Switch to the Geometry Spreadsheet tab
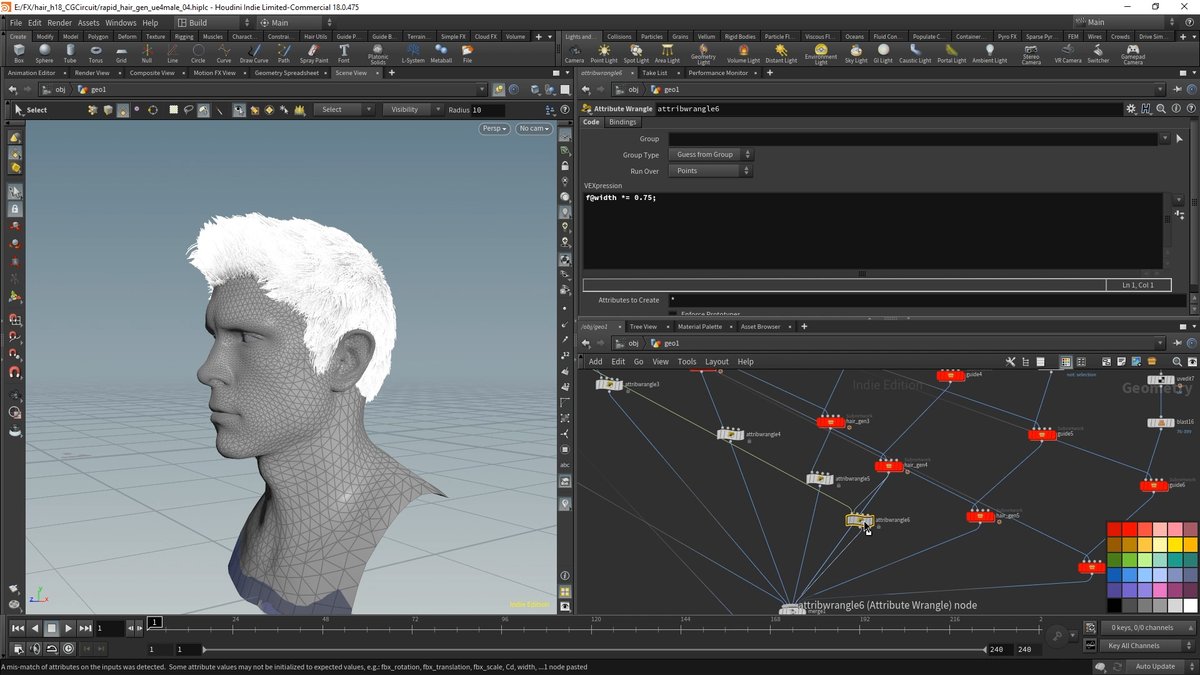The image size is (1200, 675). click(286, 73)
